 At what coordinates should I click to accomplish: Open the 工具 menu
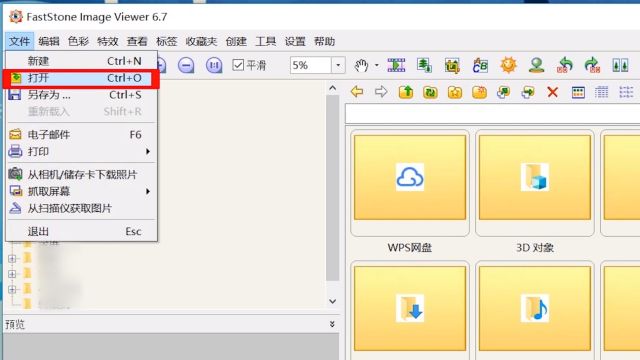(x=266, y=41)
